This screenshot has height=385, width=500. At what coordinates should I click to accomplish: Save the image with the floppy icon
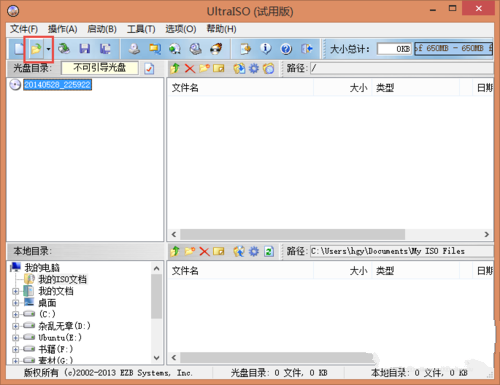[x=84, y=49]
